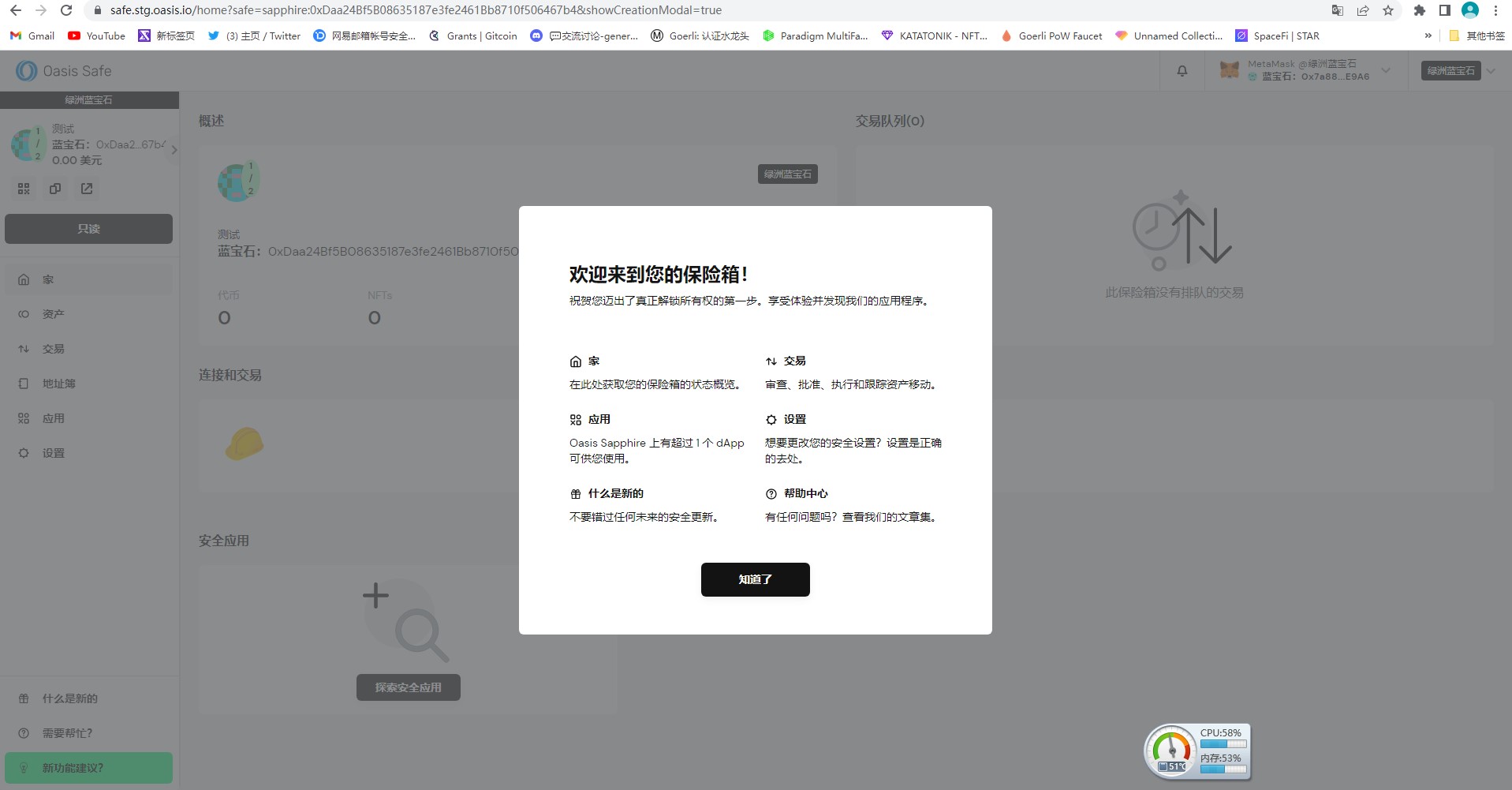The width and height of the screenshot is (1512, 790).
Task: Expand the MetaMask wallet dropdown chevron
Action: (x=1386, y=70)
